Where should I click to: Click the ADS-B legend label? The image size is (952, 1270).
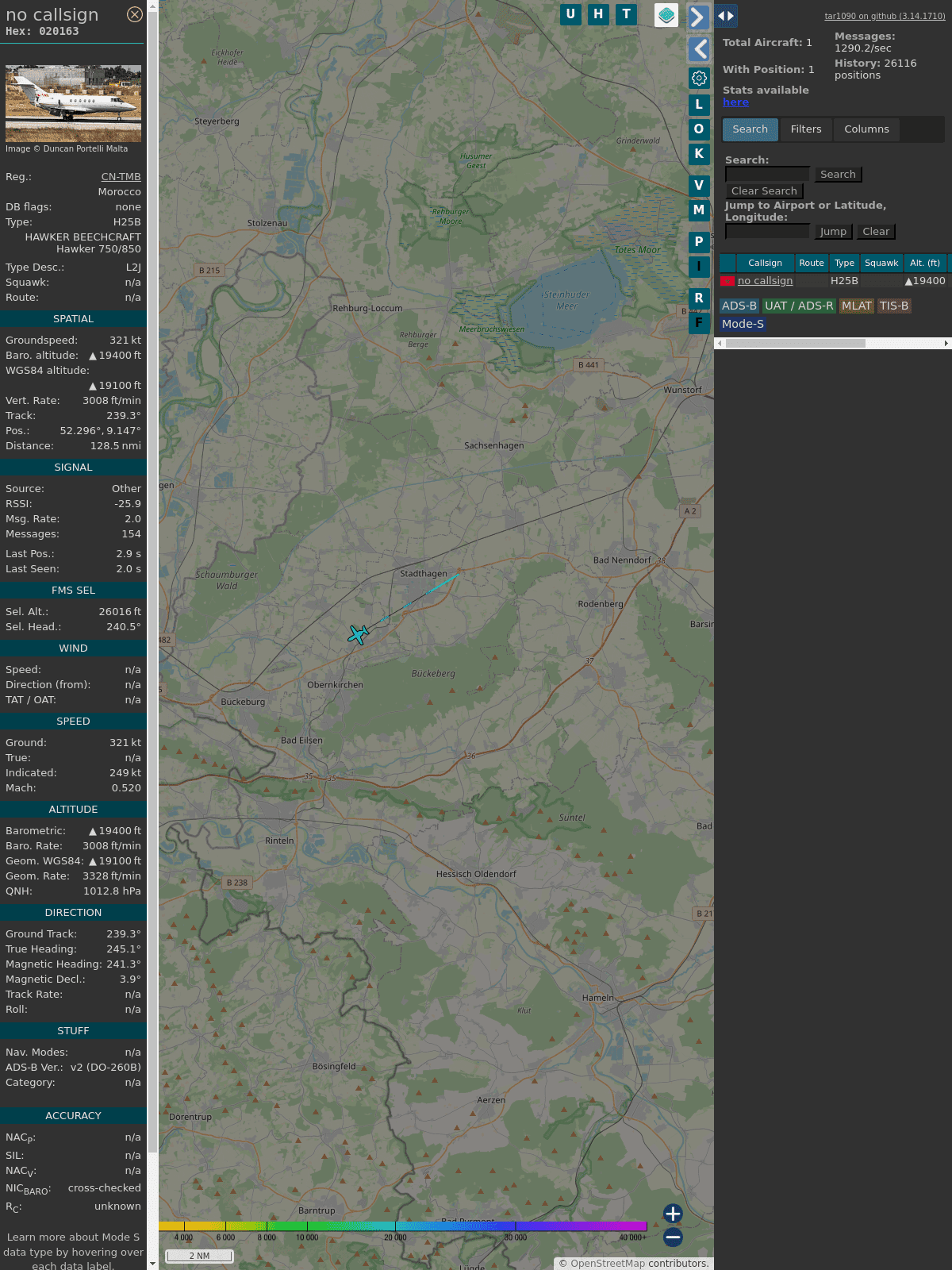tap(739, 306)
